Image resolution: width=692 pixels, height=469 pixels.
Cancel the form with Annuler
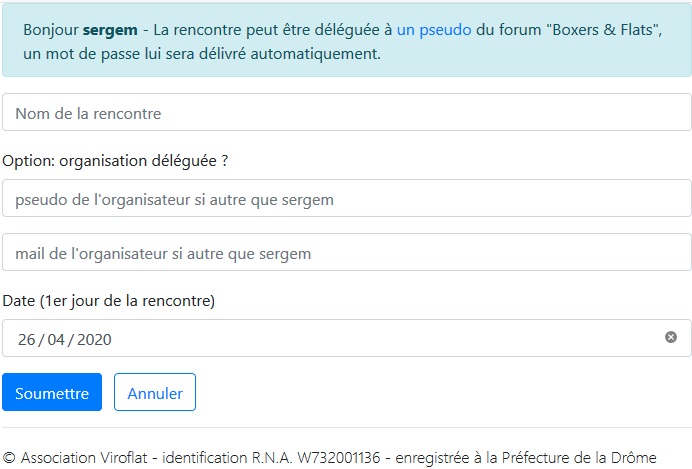[x=155, y=393]
